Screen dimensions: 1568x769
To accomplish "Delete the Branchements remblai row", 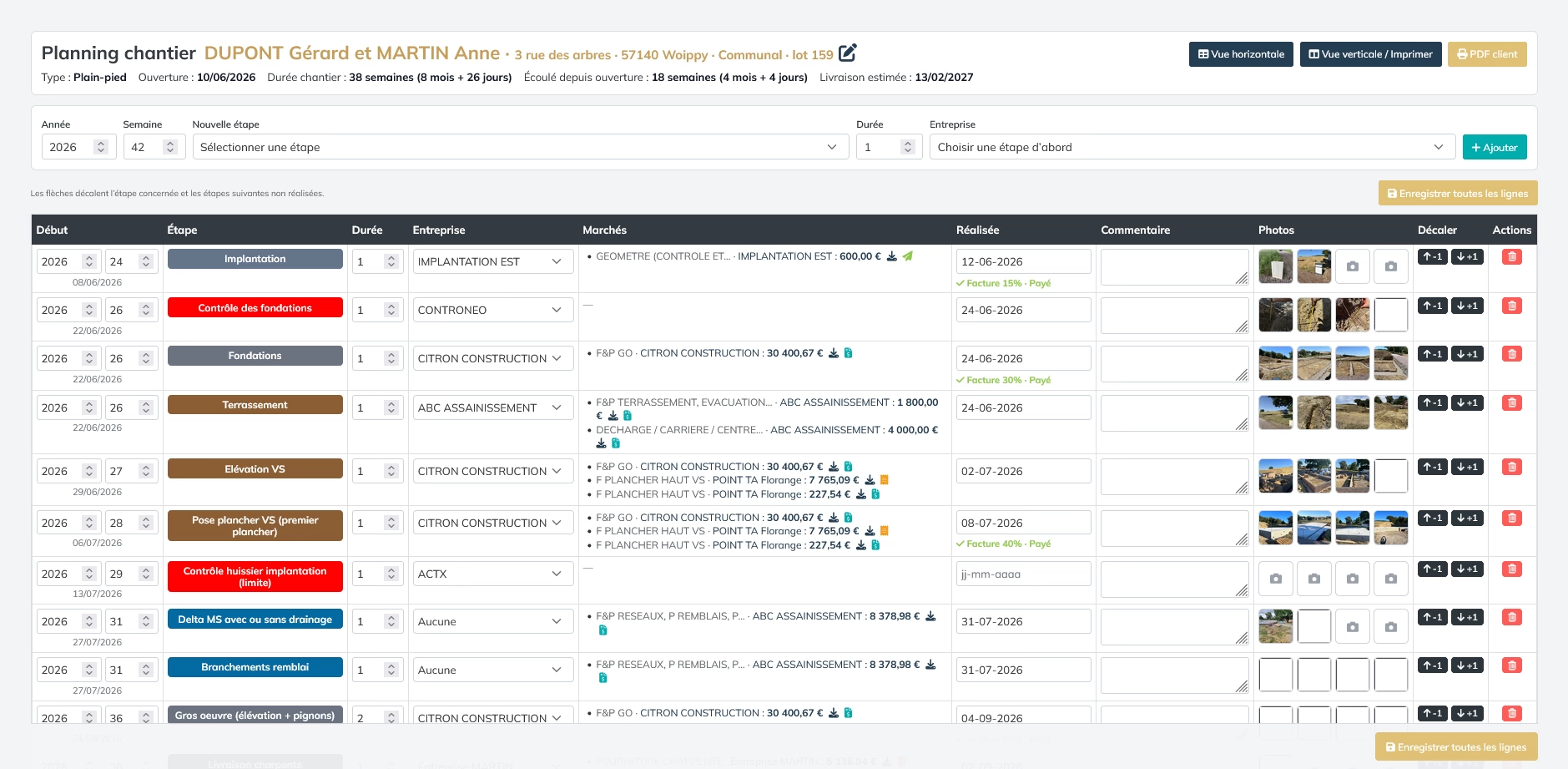I will 1511,666.
